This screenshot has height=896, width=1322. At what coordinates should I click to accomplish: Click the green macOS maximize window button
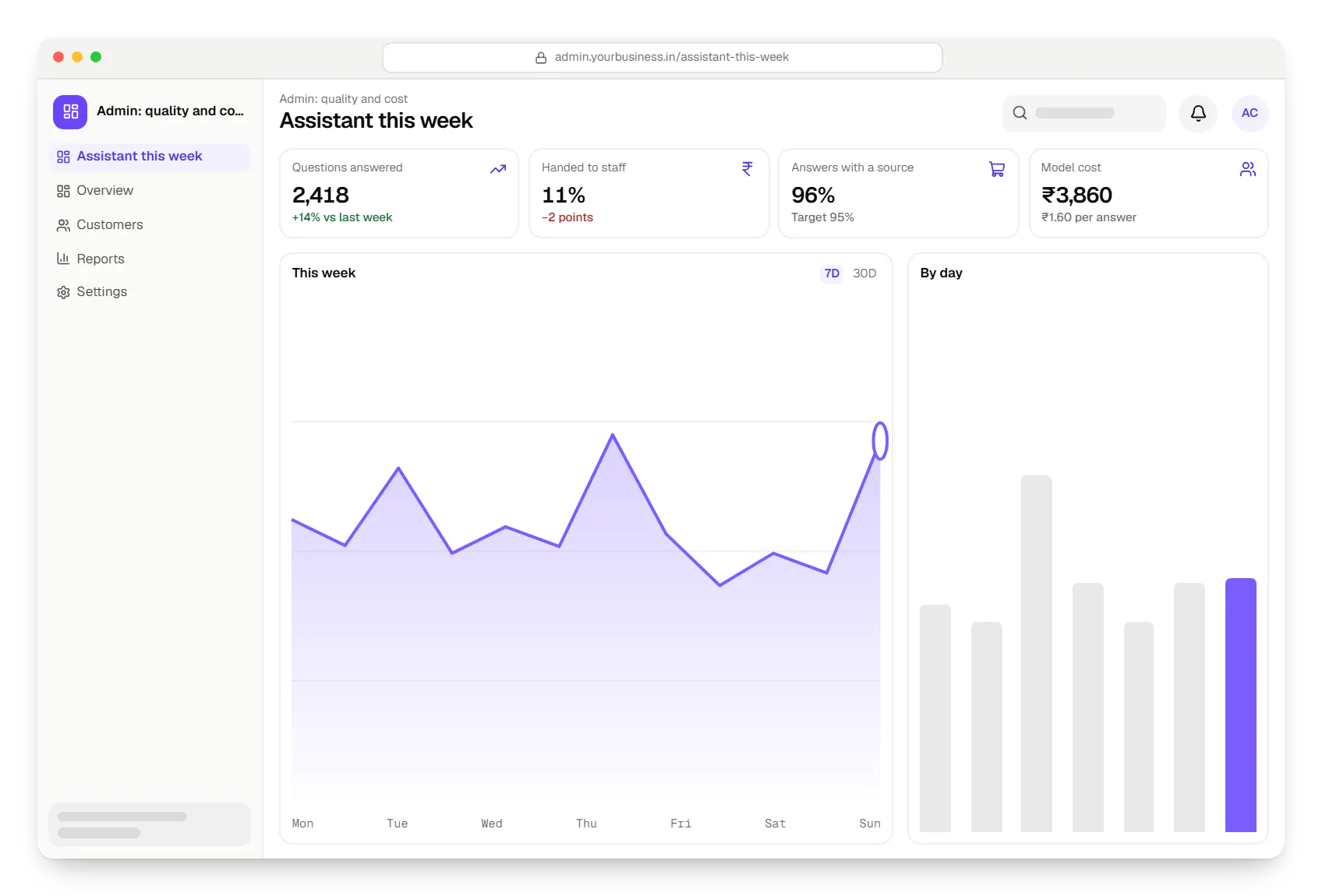click(x=96, y=57)
